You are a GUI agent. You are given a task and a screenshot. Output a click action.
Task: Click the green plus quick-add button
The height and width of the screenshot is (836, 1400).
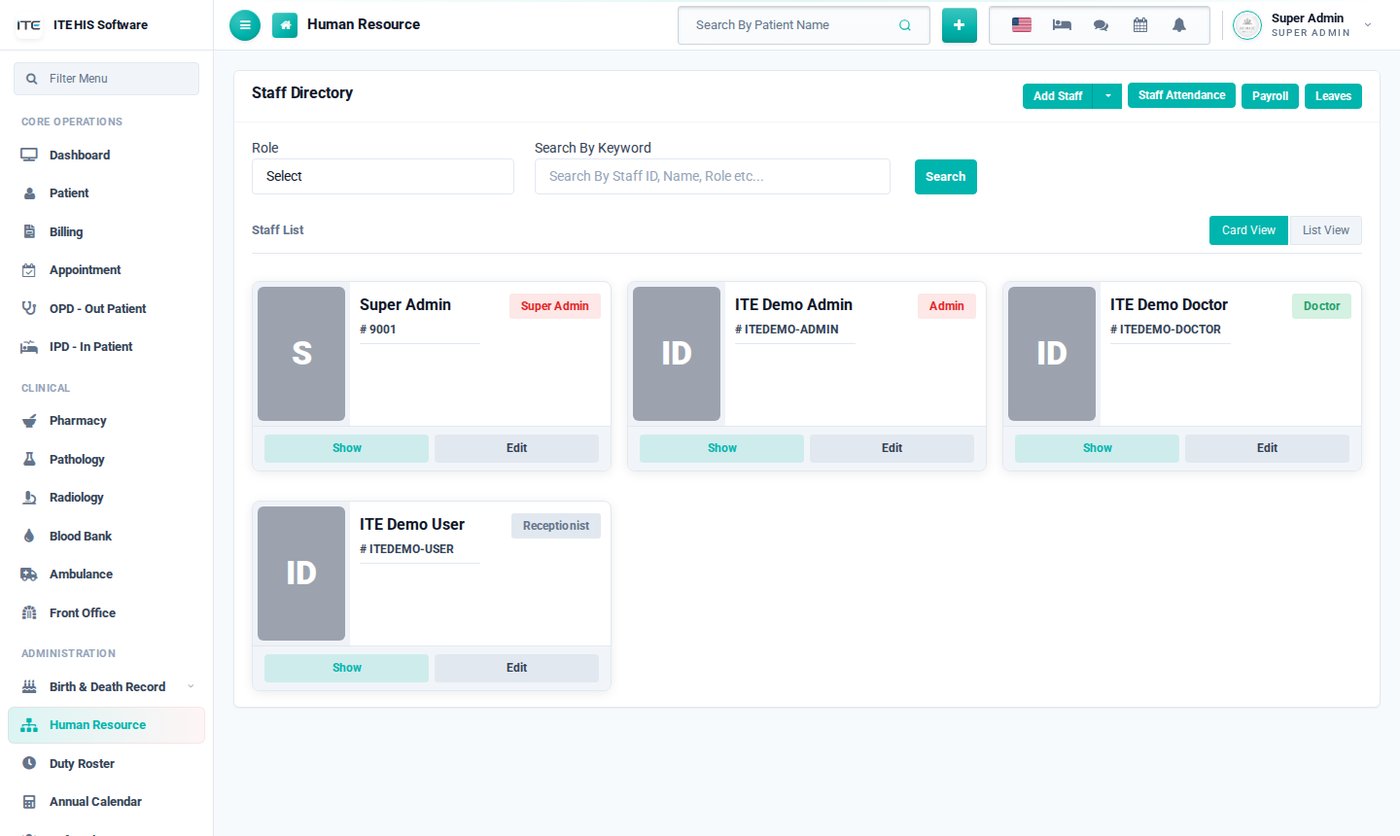[x=959, y=25]
